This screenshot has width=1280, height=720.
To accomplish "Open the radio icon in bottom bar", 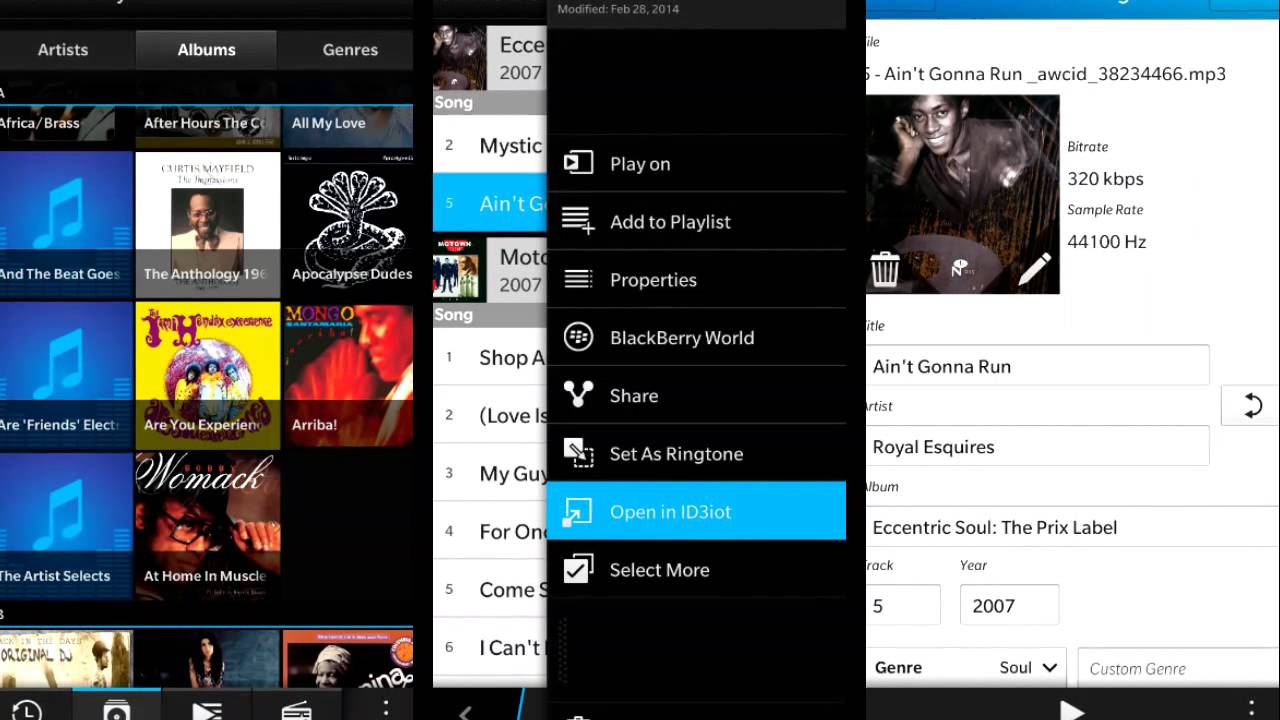I will [x=296, y=710].
